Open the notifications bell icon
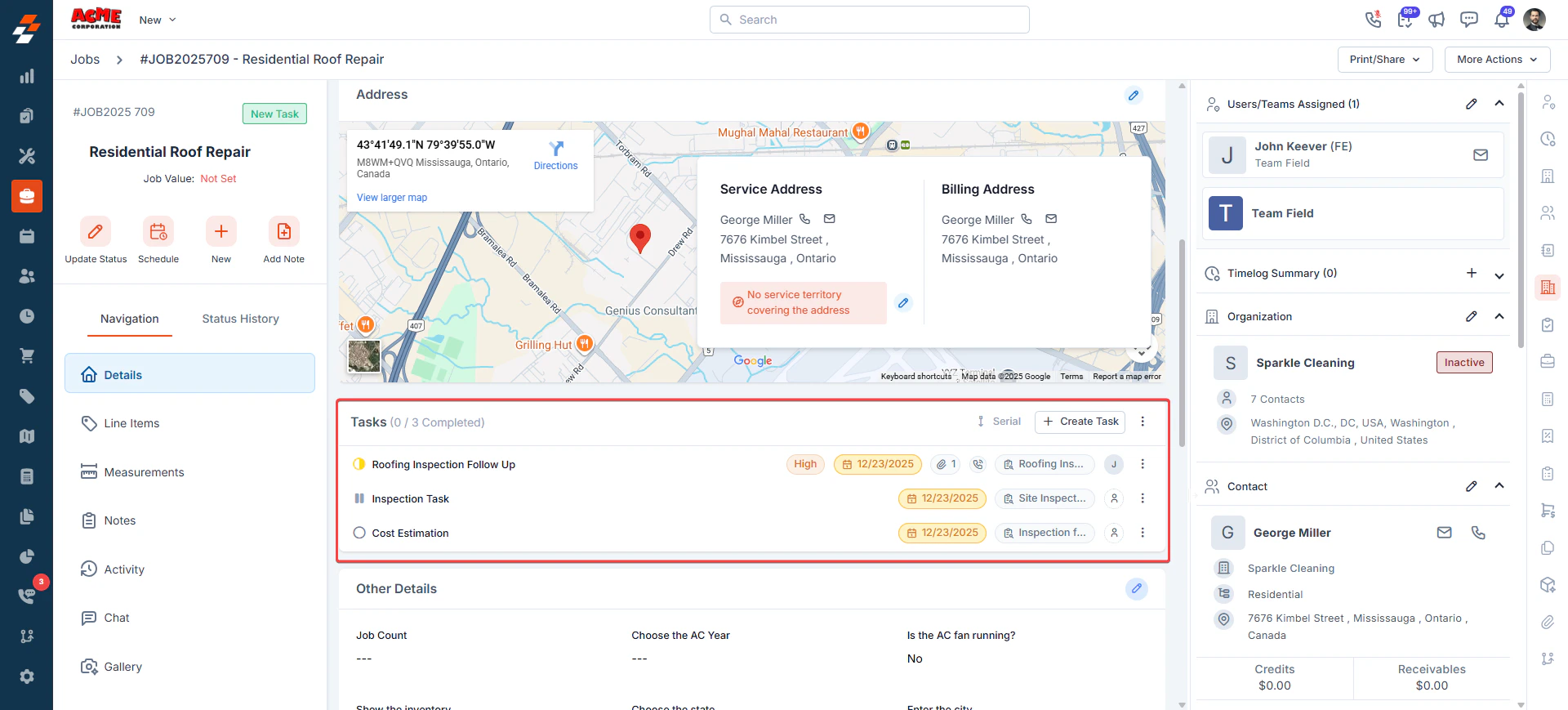The image size is (1568, 710). (1502, 20)
